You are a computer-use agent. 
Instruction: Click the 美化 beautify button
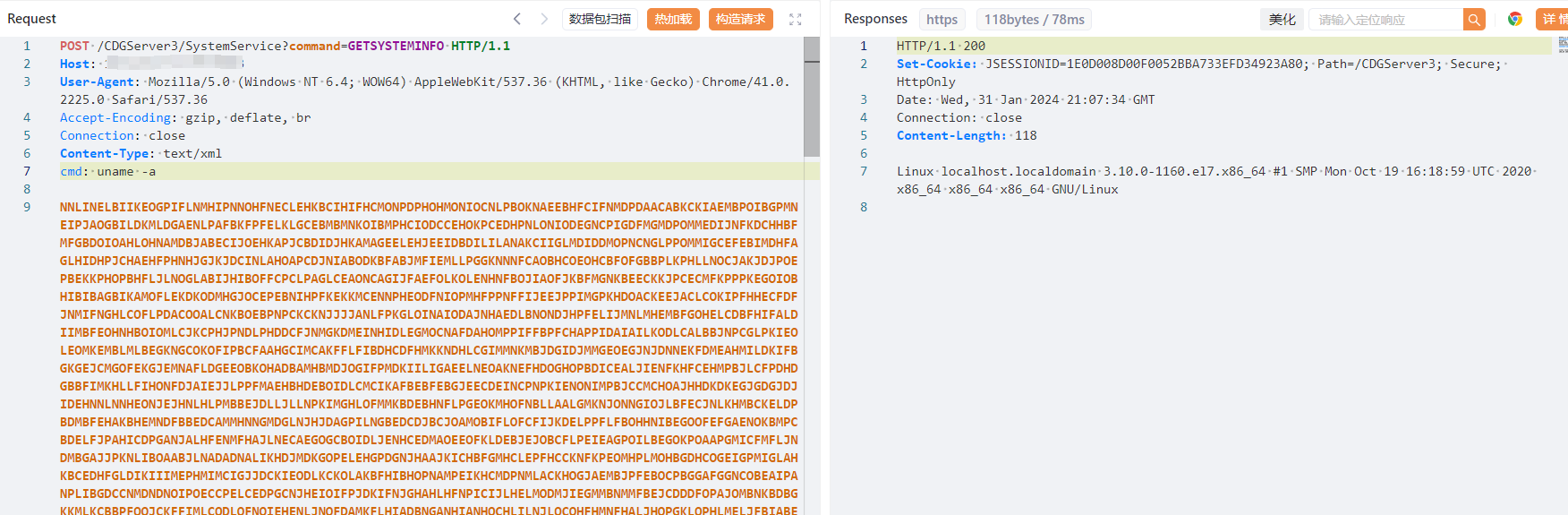point(1282,19)
